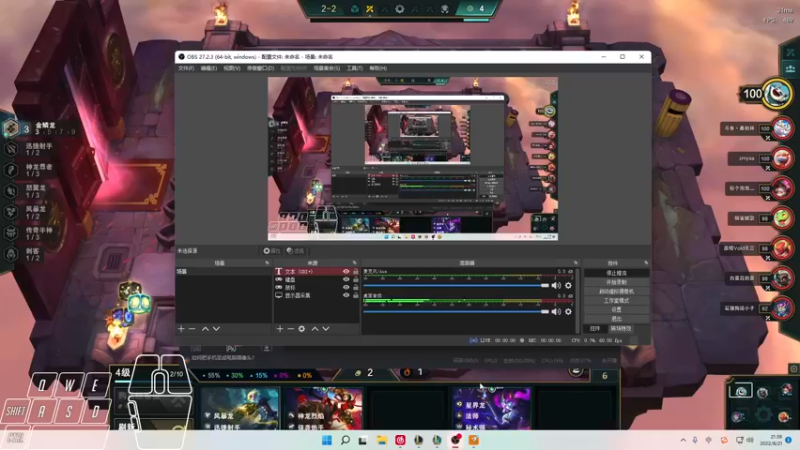Viewport: 800px width, 450px height.
Task: Click the OBS preview canvas
Action: point(413,159)
